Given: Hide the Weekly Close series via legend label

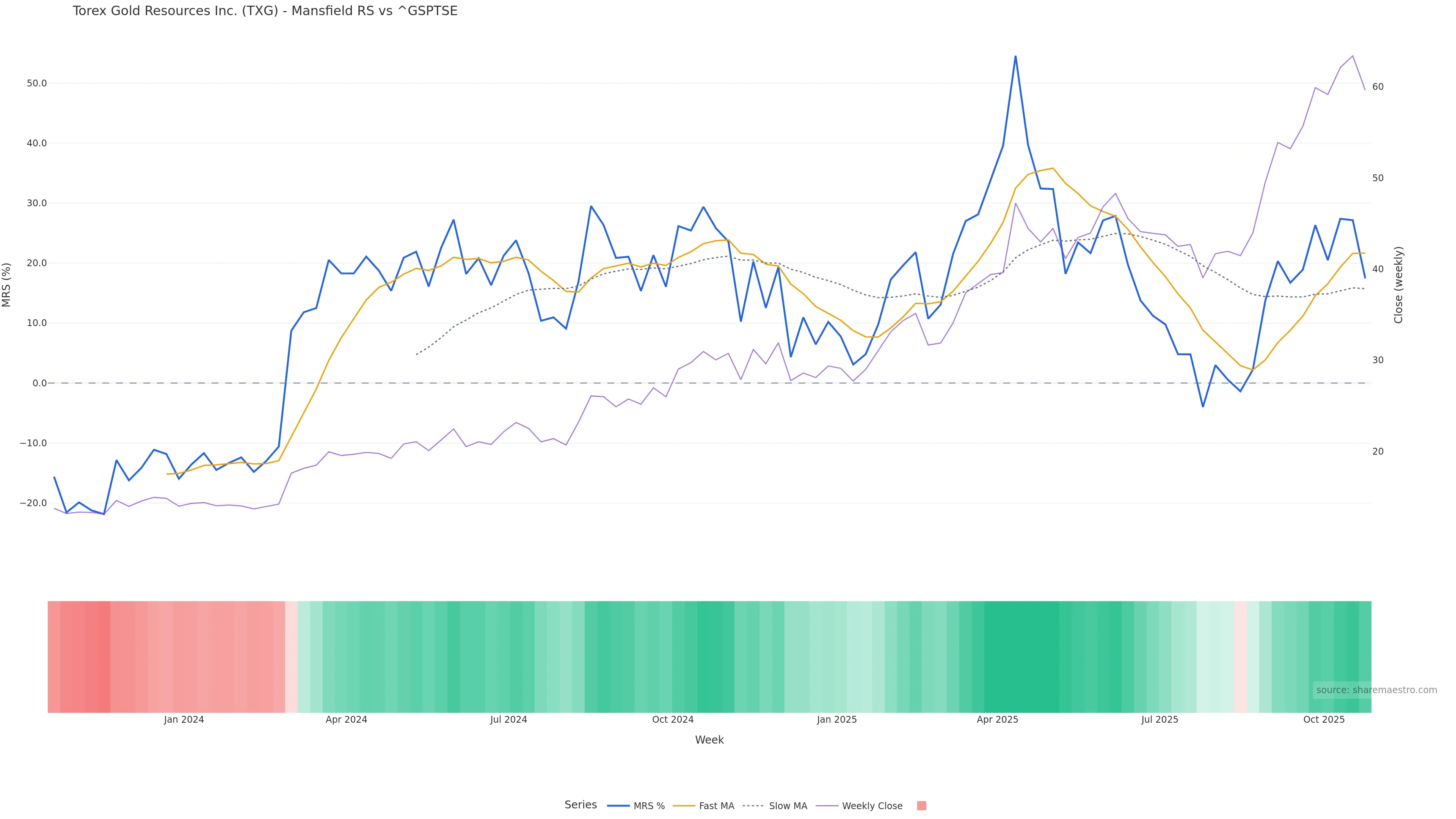Looking at the screenshot, I should pyautogui.click(x=872, y=806).
